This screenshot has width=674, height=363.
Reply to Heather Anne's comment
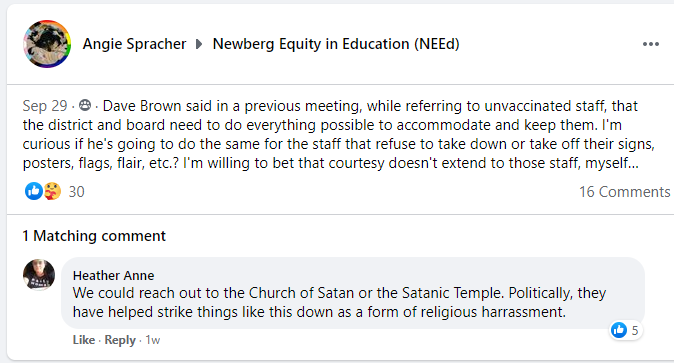(120, 340)
